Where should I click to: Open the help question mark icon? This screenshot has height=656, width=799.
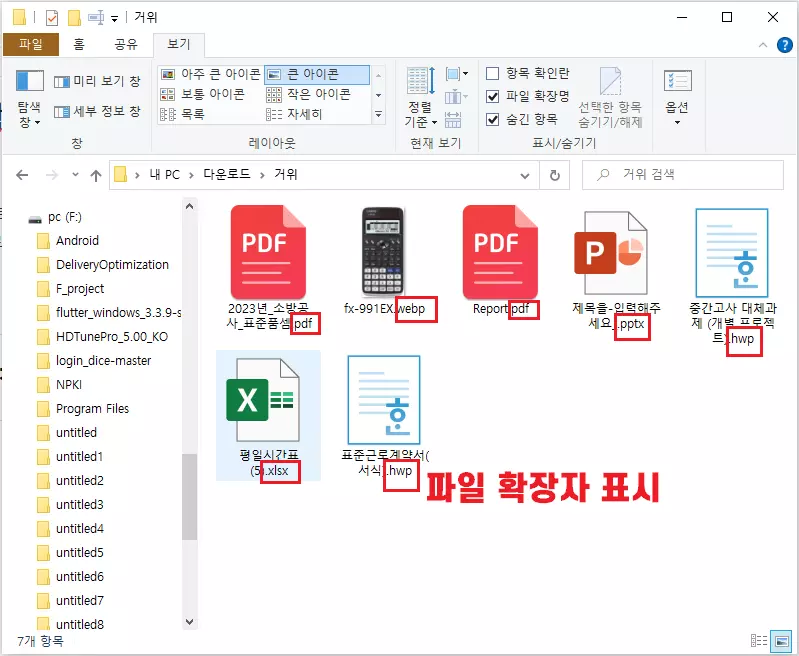(785, 45)
